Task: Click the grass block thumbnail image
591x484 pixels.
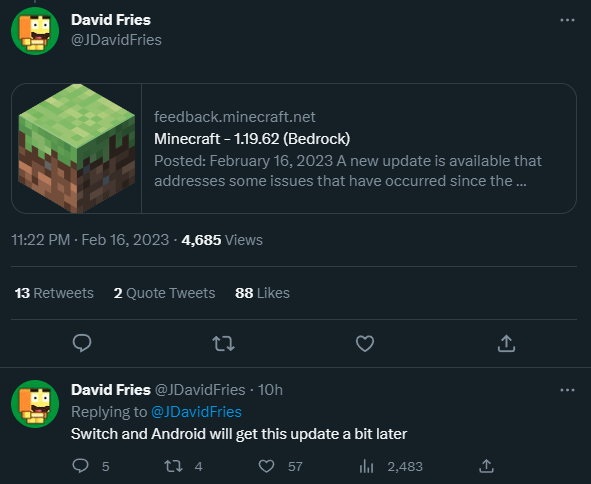Action: click(77, 149)
